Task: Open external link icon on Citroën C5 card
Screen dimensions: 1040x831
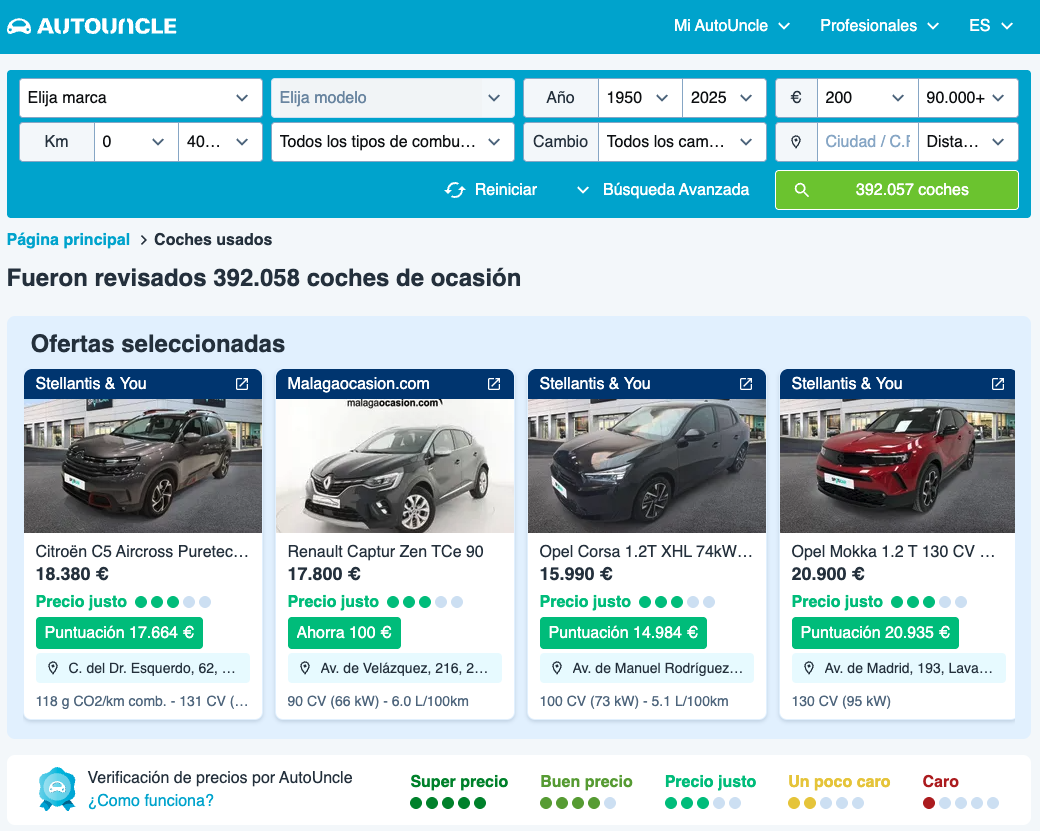Action: (242, 384)
